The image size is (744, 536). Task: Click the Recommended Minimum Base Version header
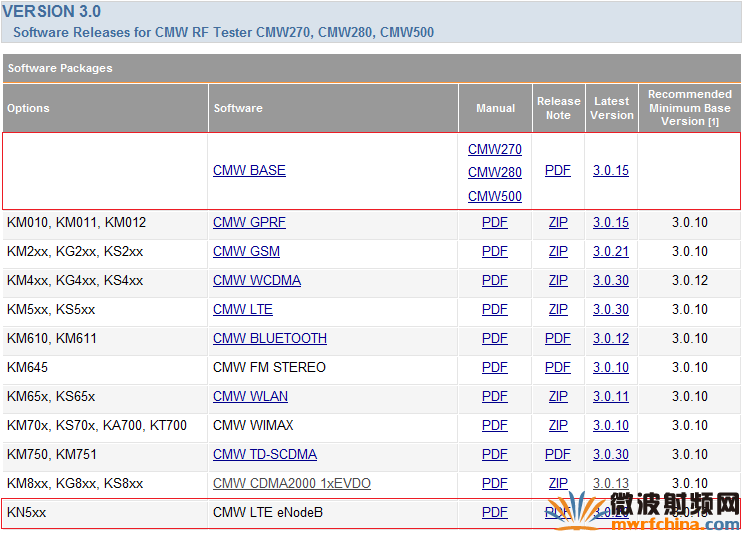coord(689,108)
